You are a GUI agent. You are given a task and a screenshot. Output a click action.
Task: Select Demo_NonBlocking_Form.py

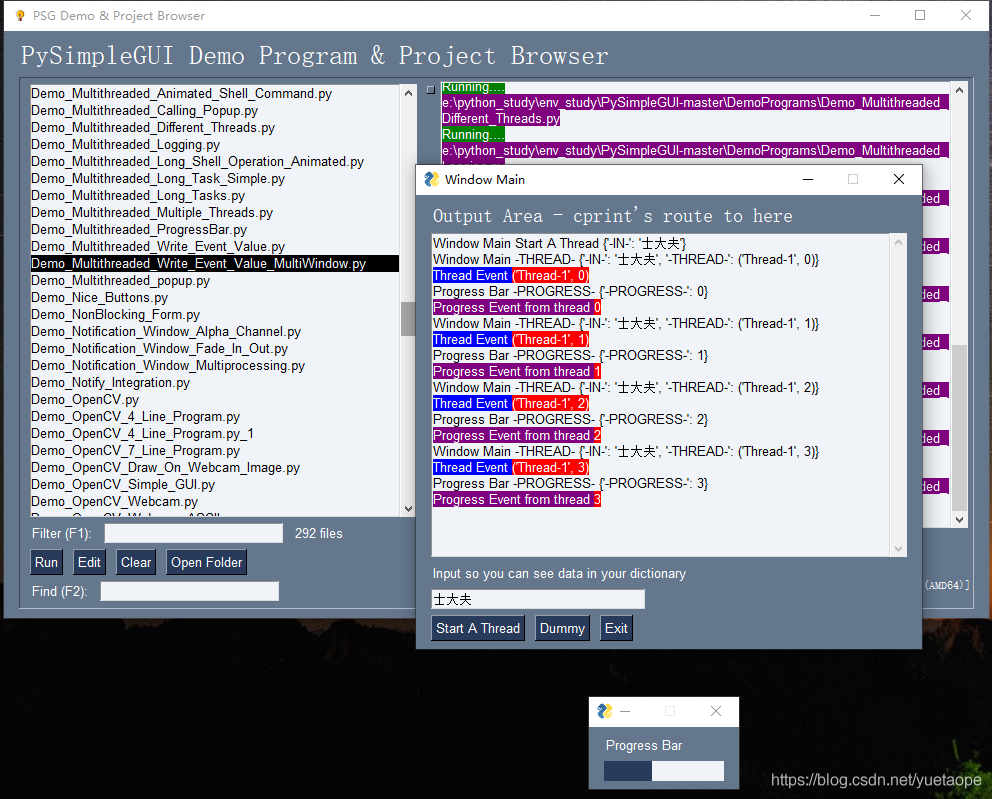click(214, 315)
